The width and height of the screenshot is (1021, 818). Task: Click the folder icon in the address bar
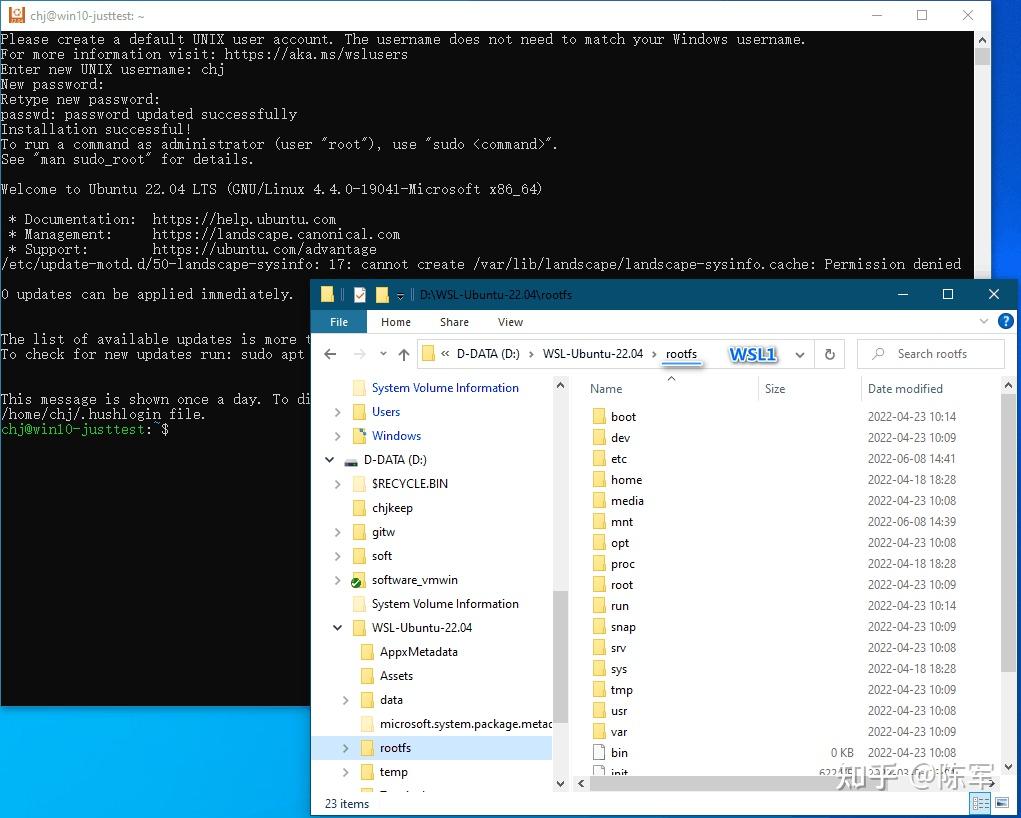click(427, 353)
